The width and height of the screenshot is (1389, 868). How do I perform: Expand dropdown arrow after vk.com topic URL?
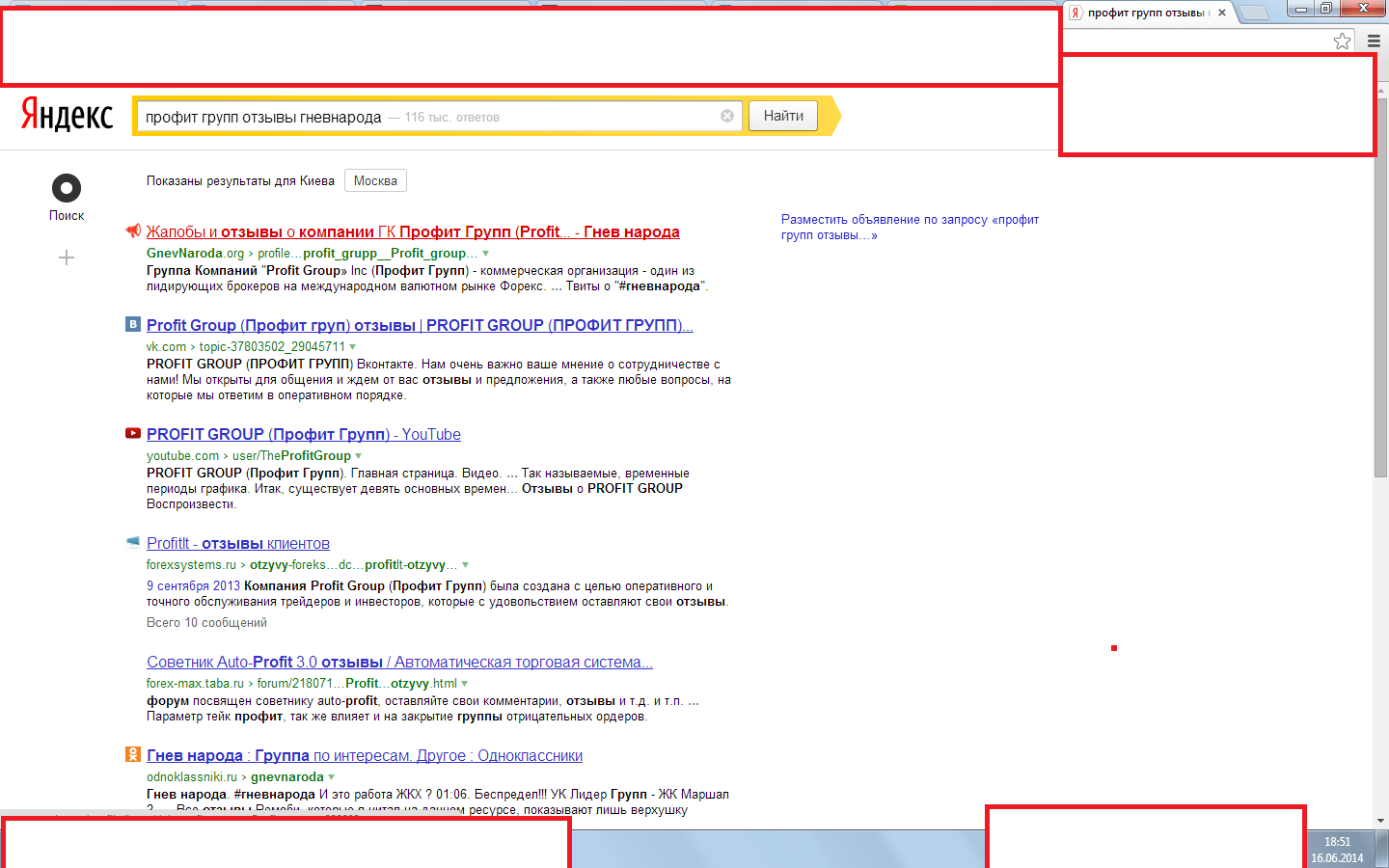[x=352, y=347]
